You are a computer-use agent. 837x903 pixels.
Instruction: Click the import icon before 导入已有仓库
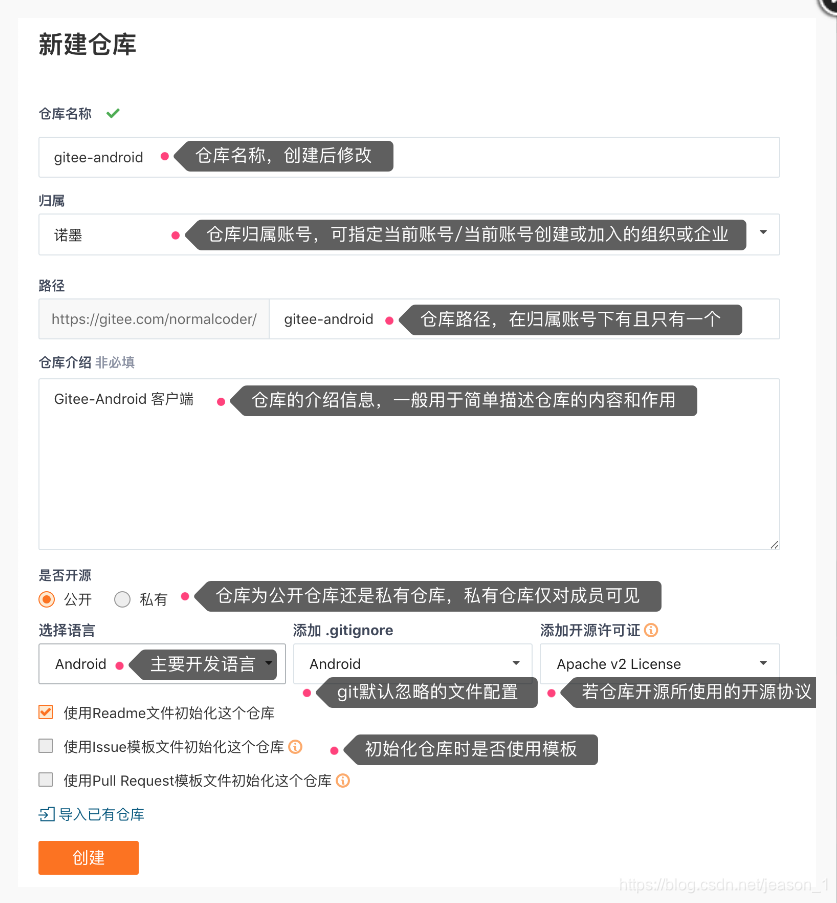point(46,814)
